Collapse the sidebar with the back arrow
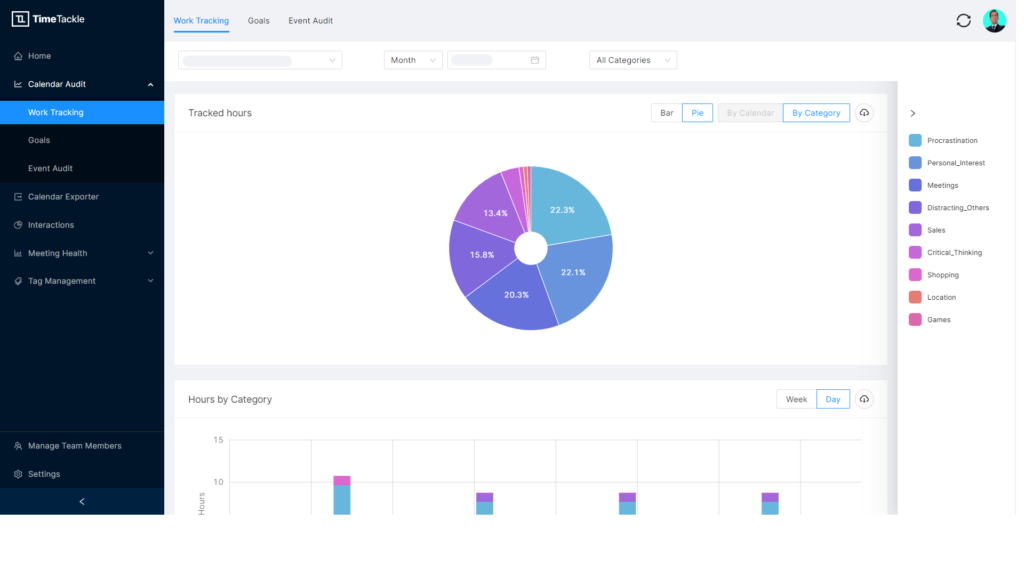This screenshot has height=576, width=1024. click(82, 502)
